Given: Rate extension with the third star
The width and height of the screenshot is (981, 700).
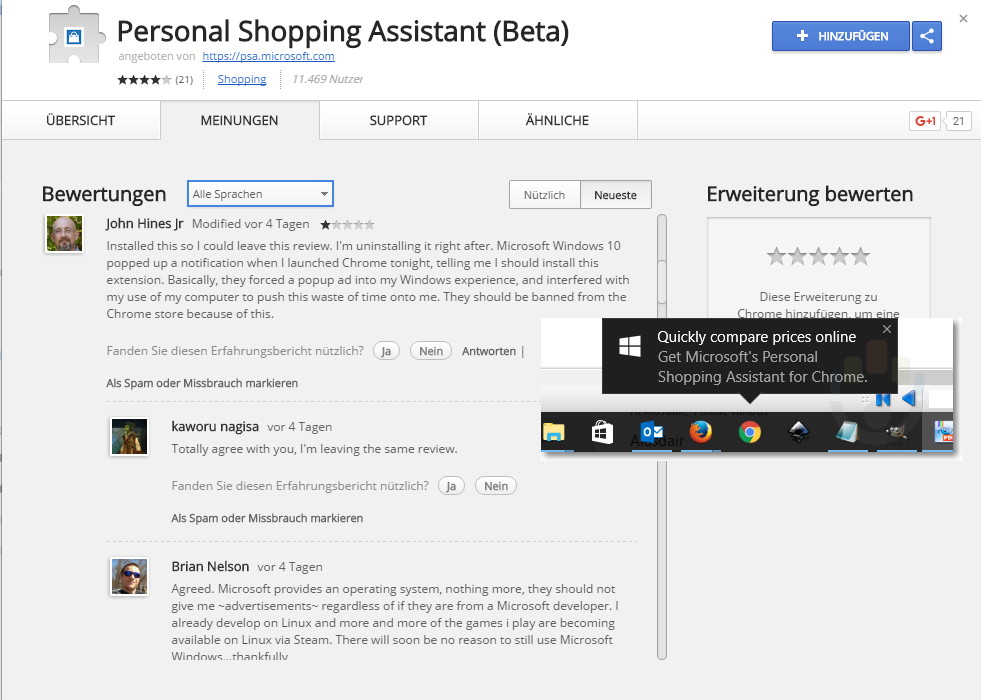Looking at the screenshot, I should coord(818,256).
